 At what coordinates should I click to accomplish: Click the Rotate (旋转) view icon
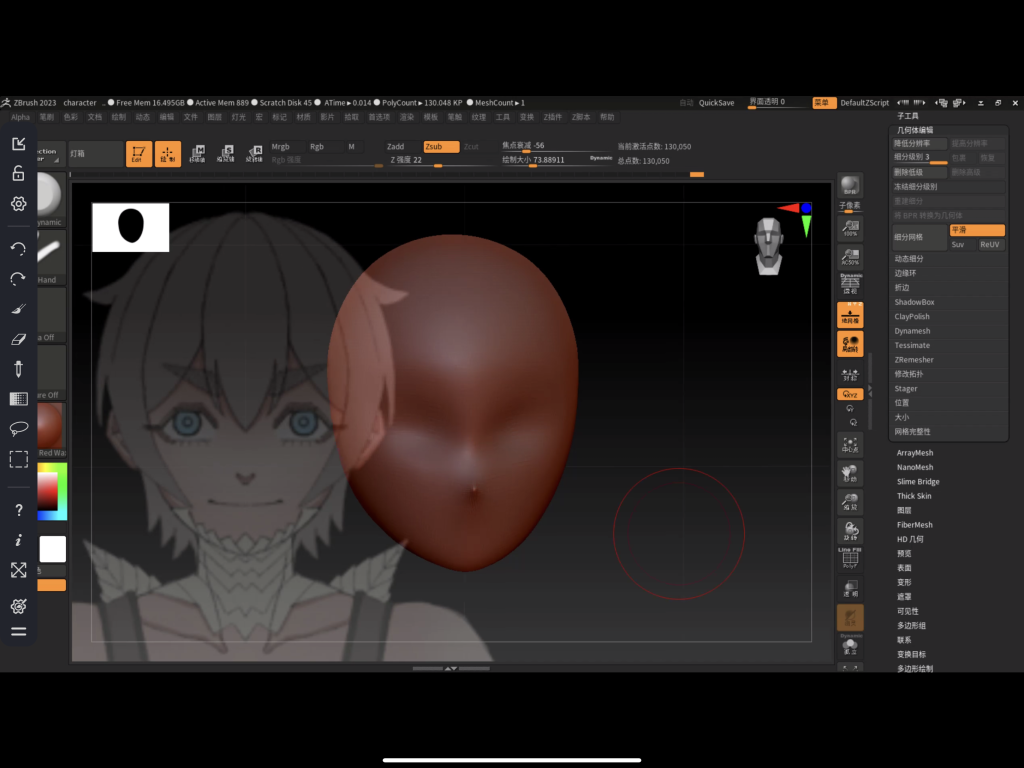point(850,531)
